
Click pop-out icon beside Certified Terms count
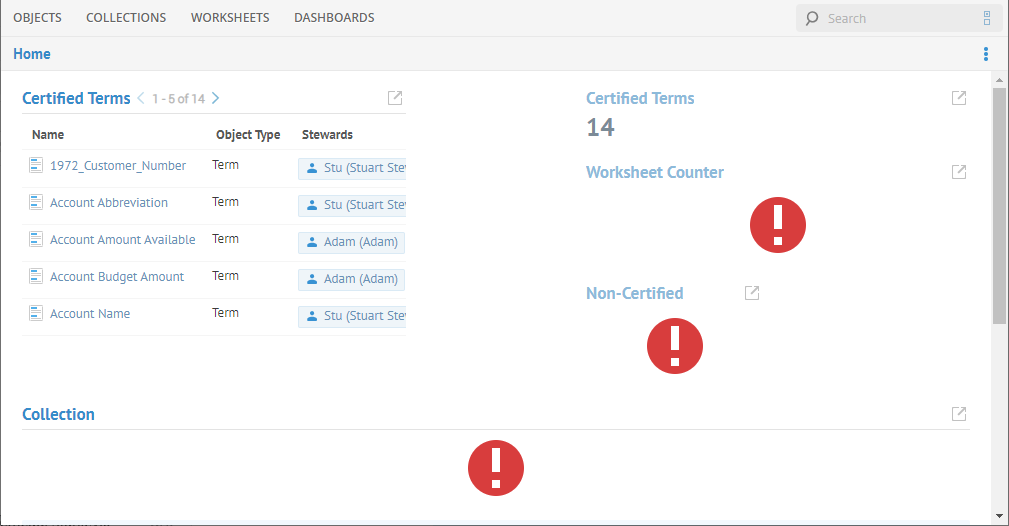(958, 98)
